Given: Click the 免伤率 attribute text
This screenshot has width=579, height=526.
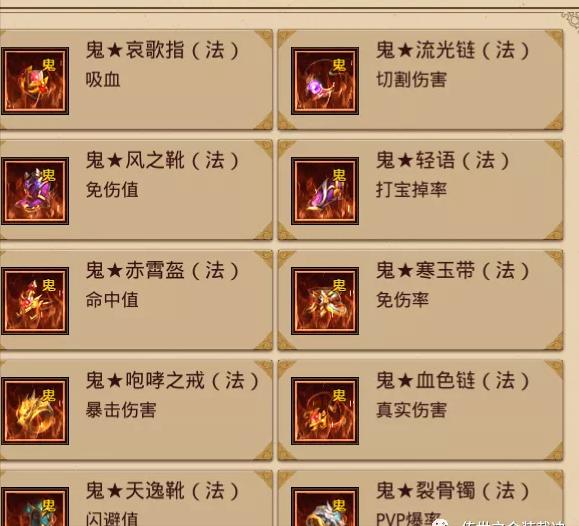Looking at the screenshot, I should coord(402,300).
